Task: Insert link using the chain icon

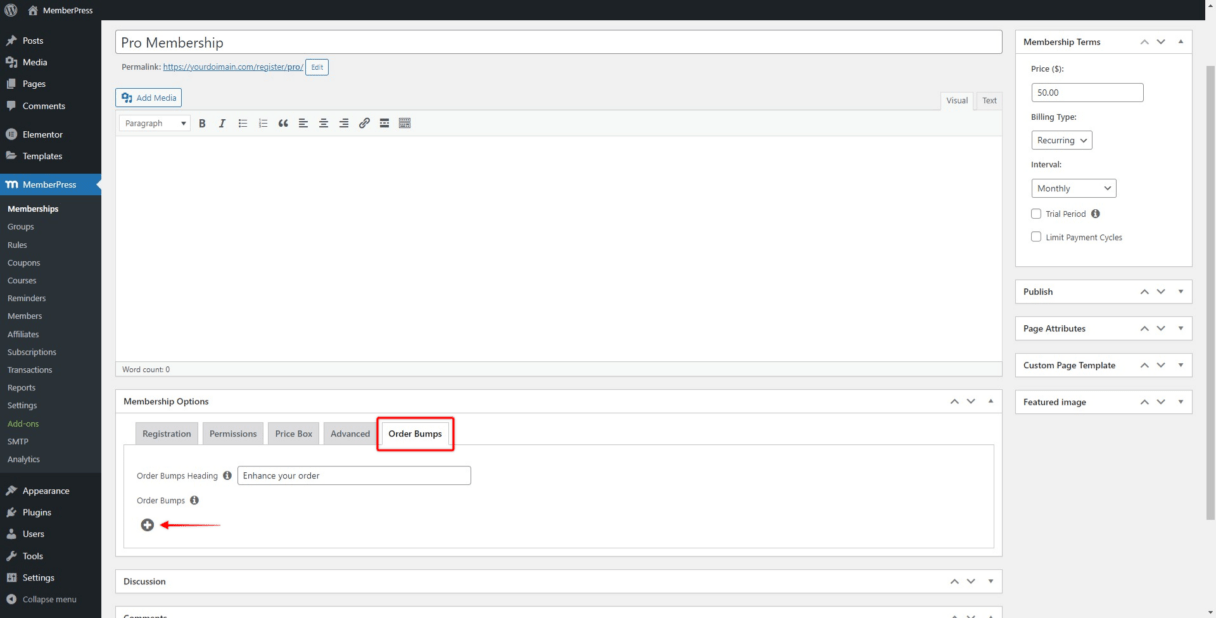Action: (x=364, y=123)
